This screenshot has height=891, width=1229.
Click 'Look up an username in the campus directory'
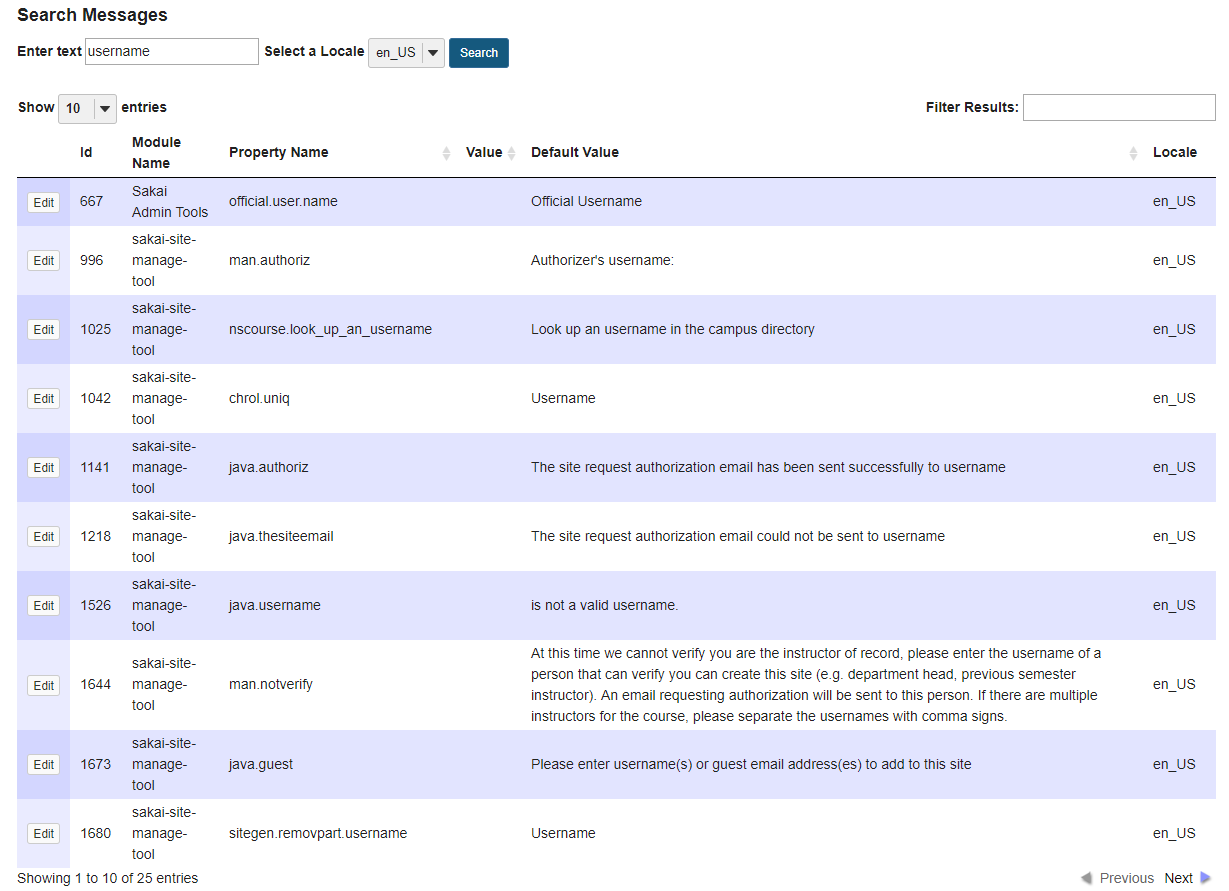click(x=673, y=329)
